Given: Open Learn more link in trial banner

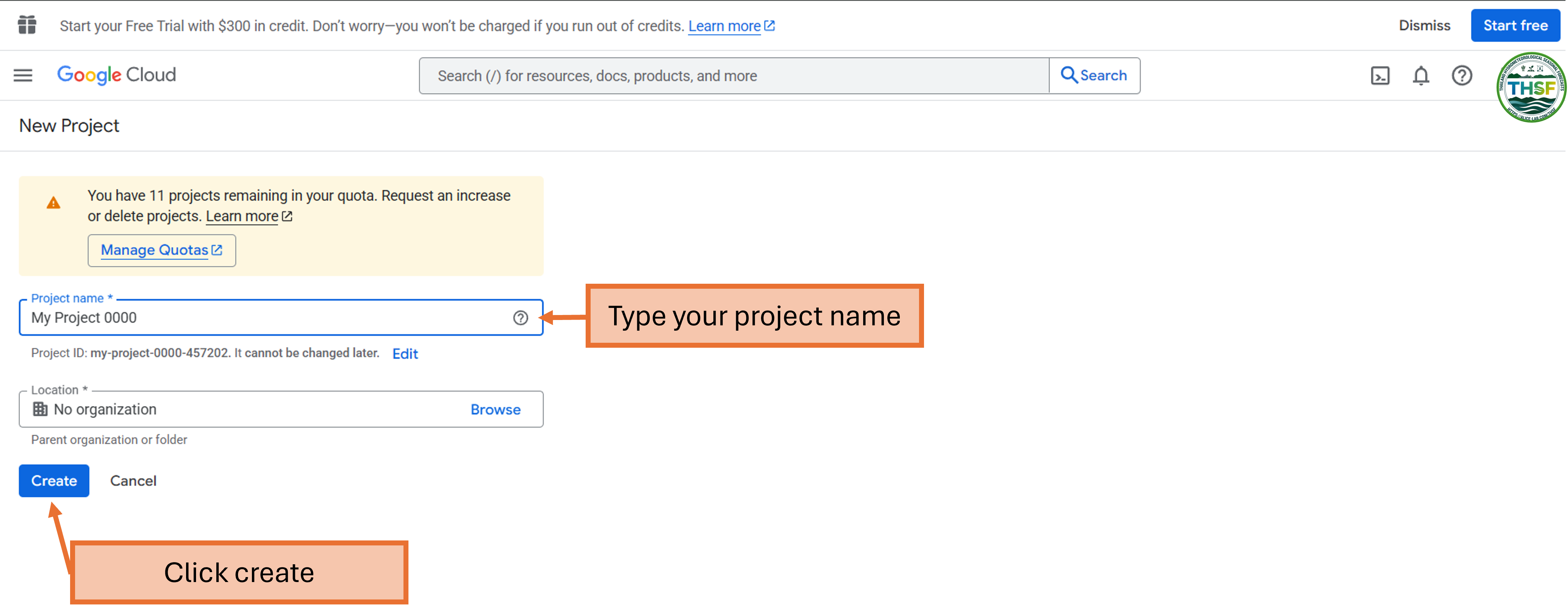Looking at the screenshot, I should tap(724, 26).
